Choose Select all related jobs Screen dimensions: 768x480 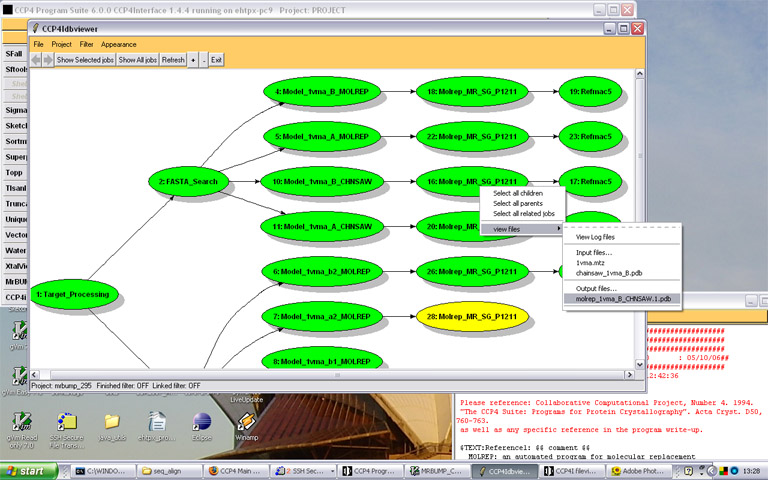522,214
